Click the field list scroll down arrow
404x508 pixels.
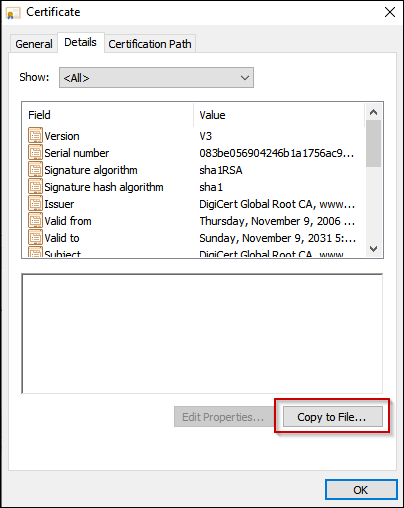click(x=373, y=249)
